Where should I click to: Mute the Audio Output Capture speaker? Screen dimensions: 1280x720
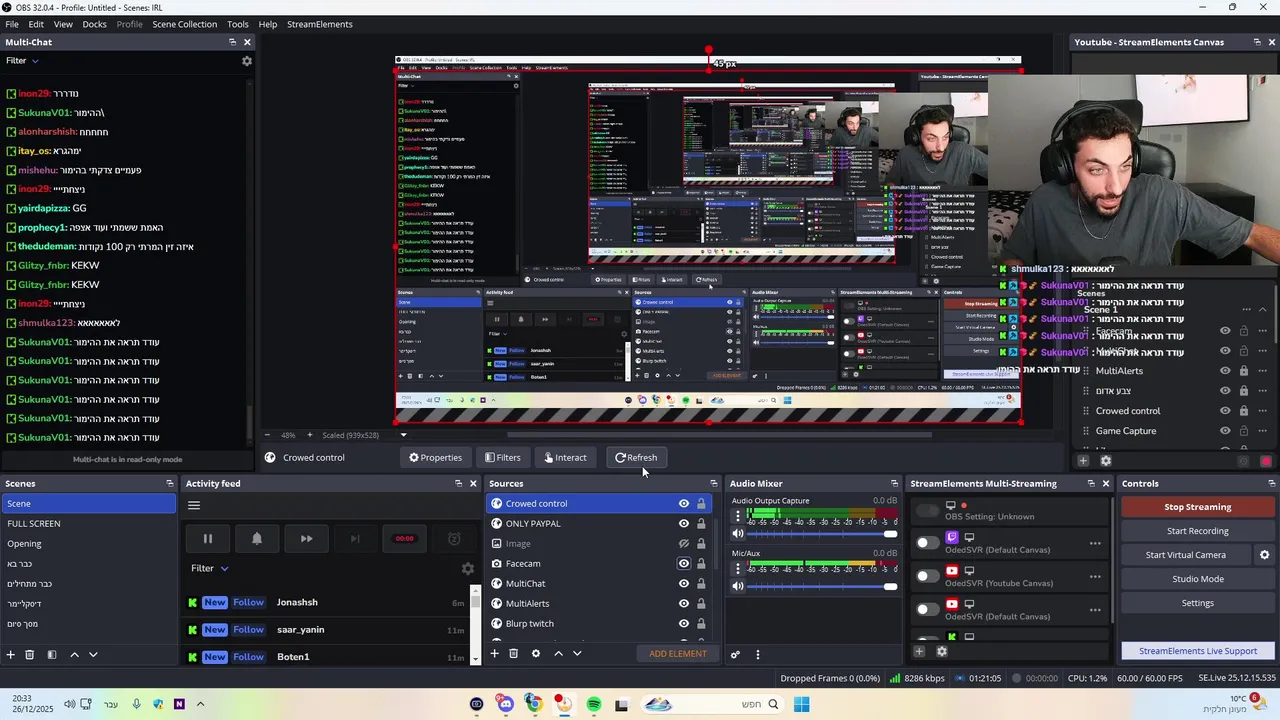(x=738, y=533)
